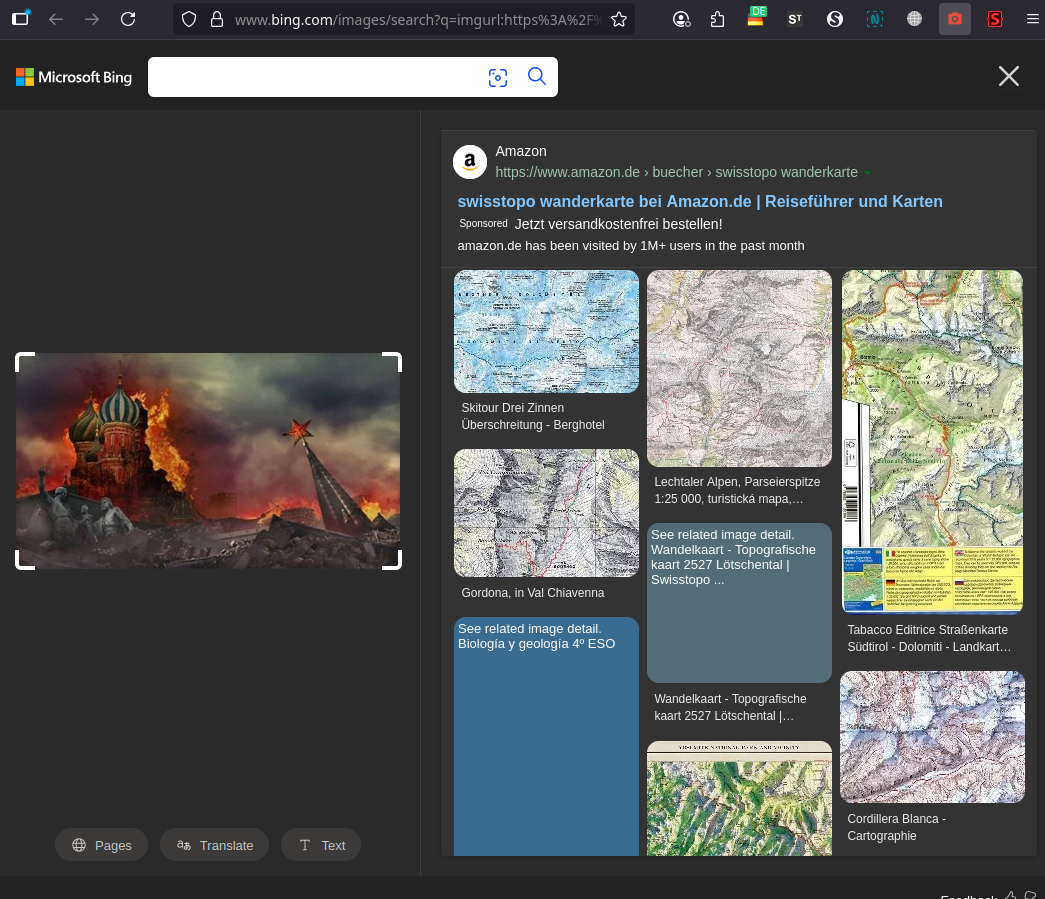The image size is (1045, 899).
Task: Switch to the Pages tab
Action: (101, 845)
